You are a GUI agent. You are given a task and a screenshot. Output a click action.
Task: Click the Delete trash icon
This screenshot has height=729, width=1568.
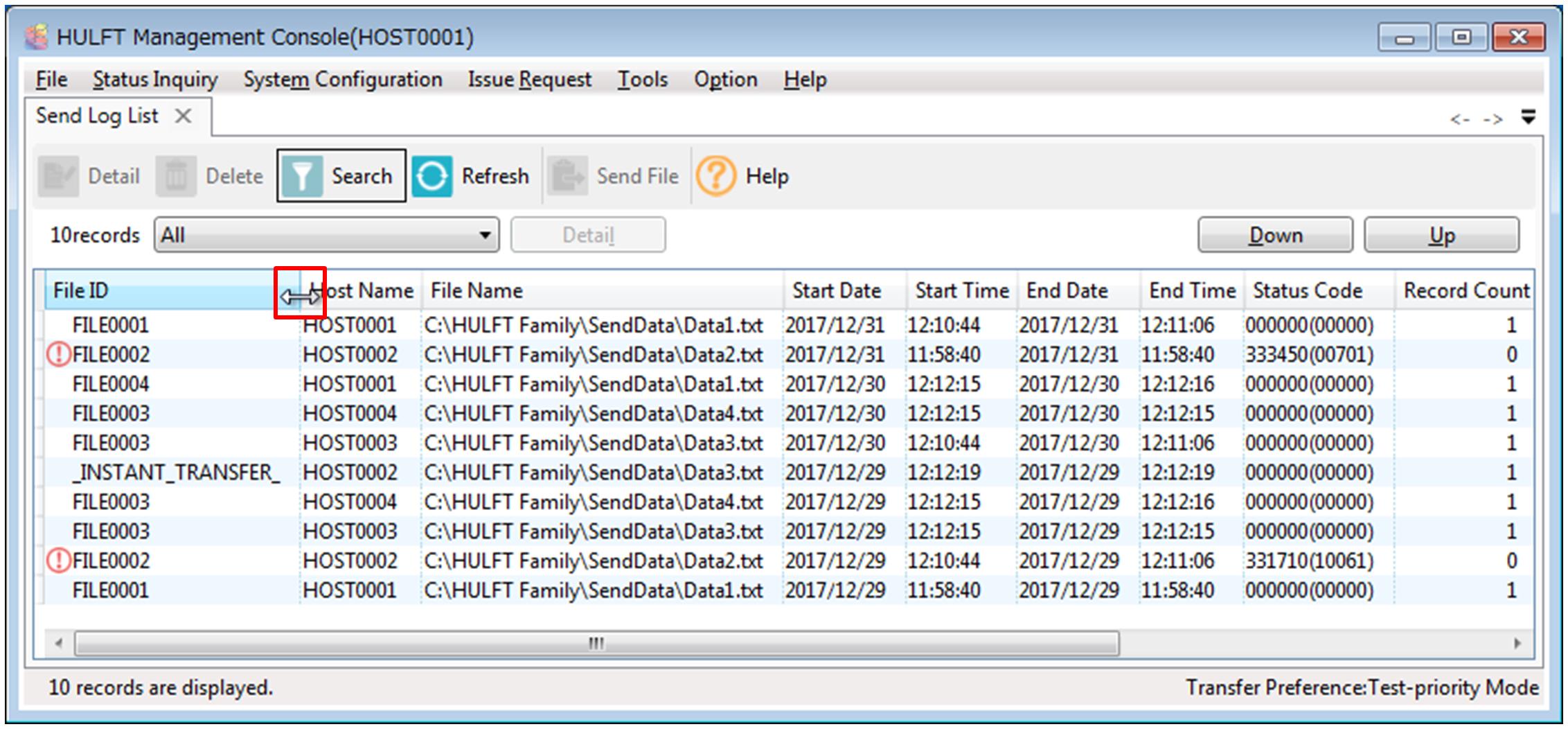tap(175, 177)
